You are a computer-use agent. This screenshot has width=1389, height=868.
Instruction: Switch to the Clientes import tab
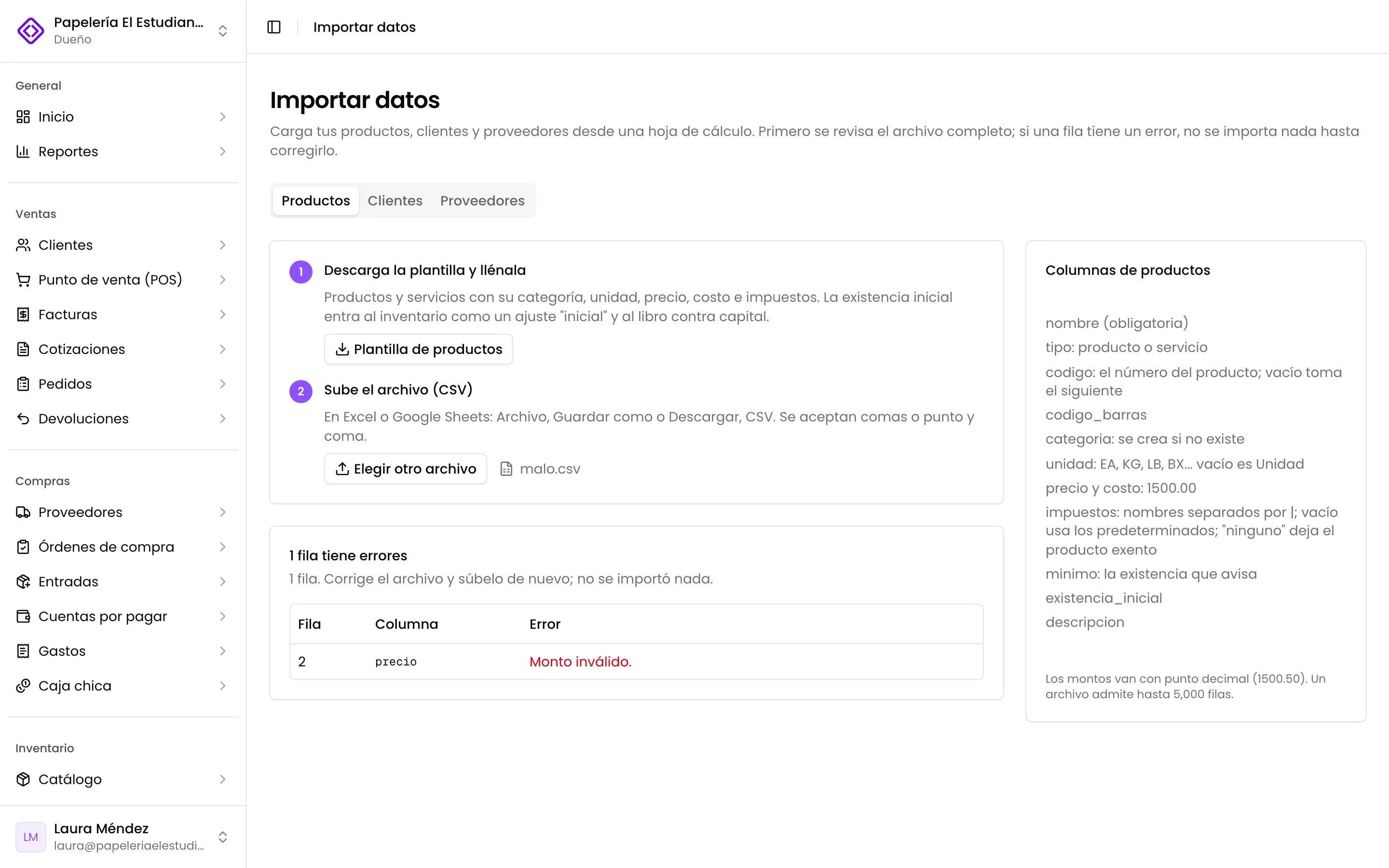click(395, 200)
